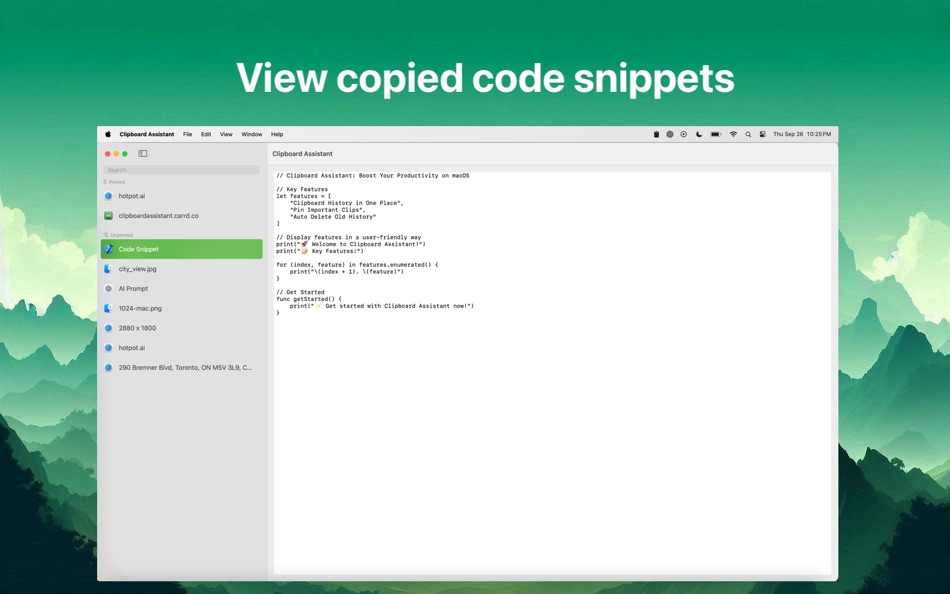950x594 pixels.
Task: Click the date and time in menu bar
Action: point(802,135)
